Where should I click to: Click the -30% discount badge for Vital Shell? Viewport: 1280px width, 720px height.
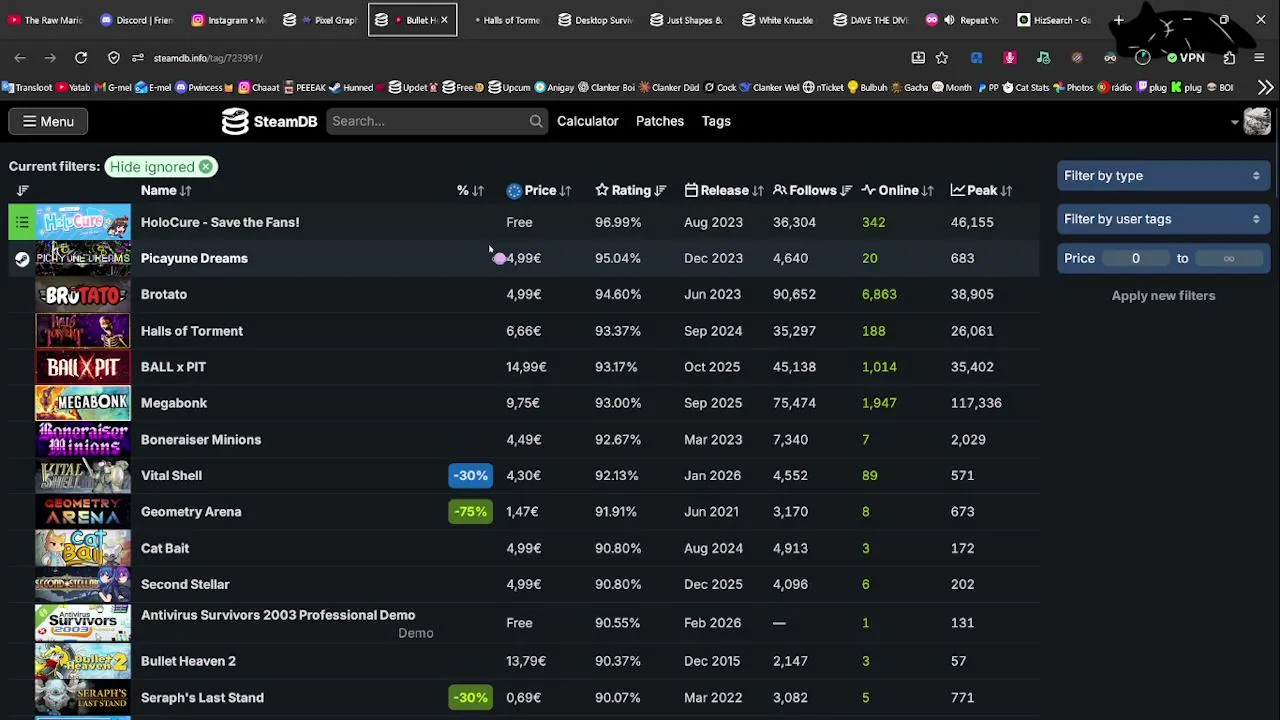point(470,476)
